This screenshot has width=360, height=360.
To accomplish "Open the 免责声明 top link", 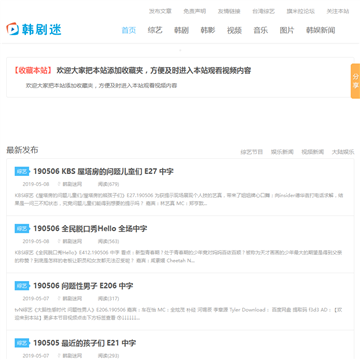I will 195,11.
